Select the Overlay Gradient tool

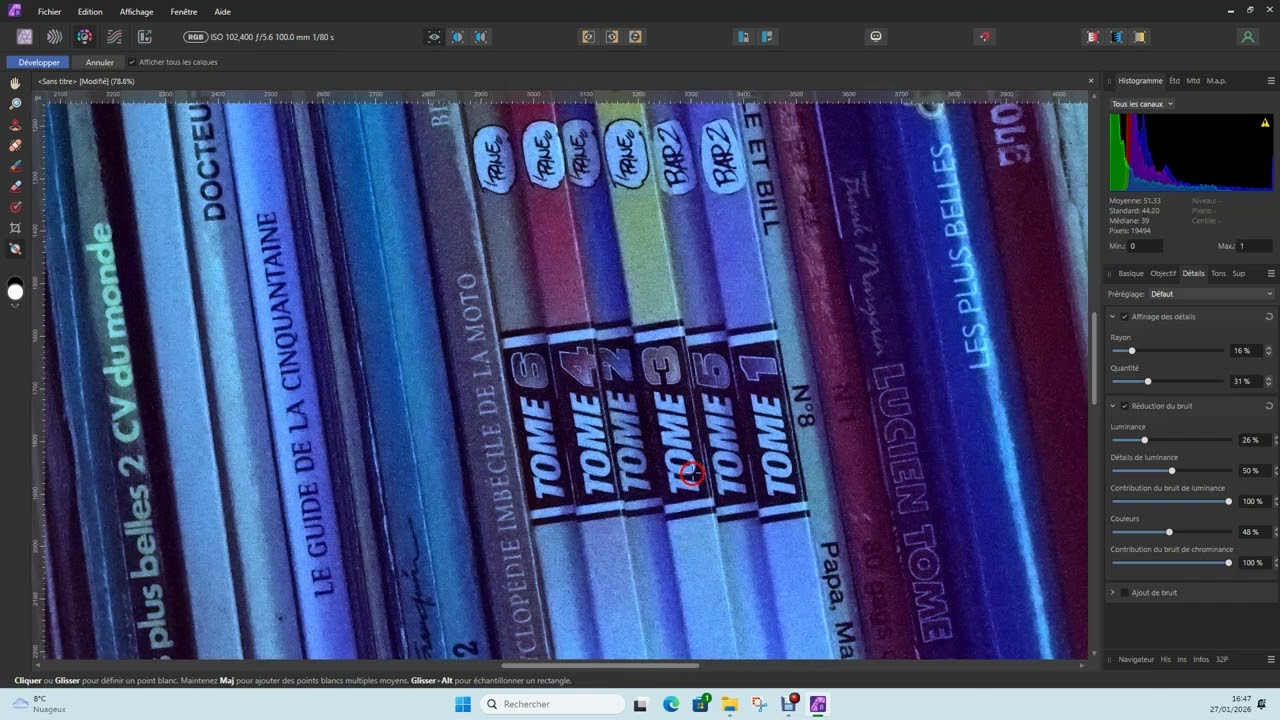[x=15, y=207]
